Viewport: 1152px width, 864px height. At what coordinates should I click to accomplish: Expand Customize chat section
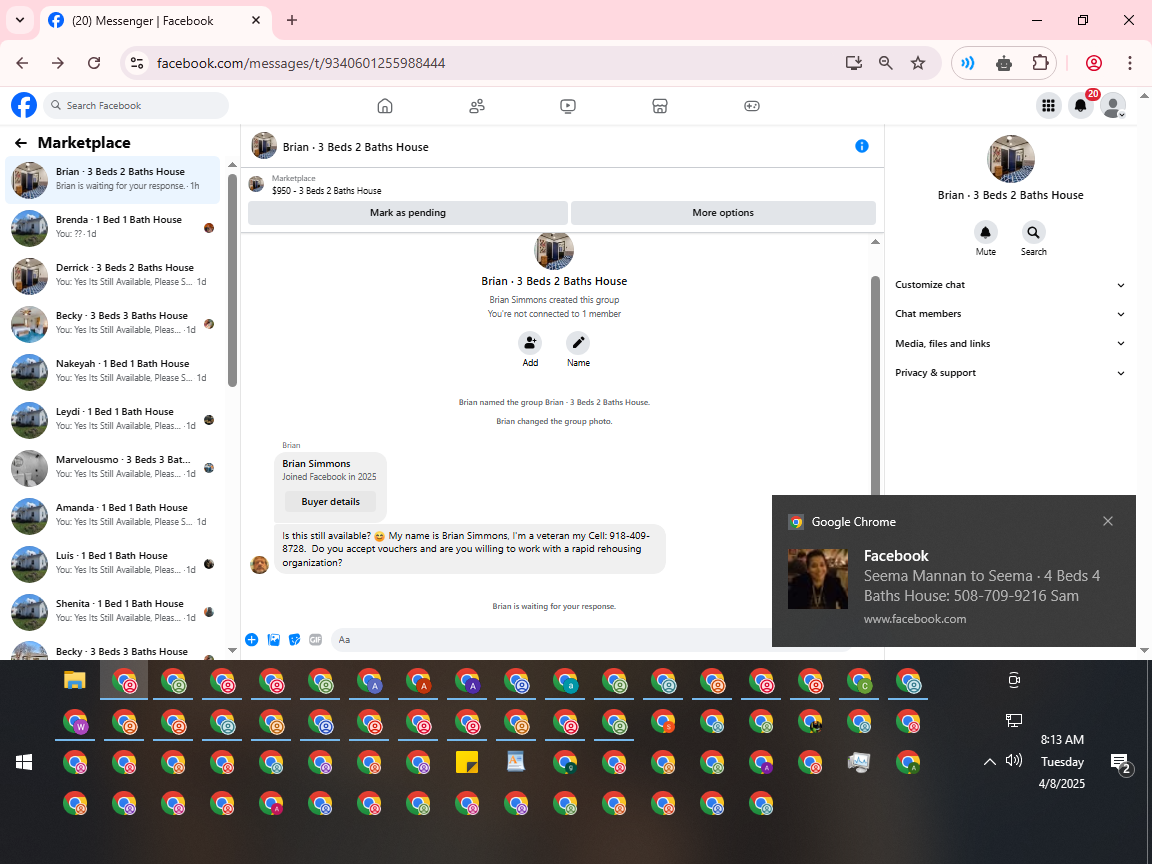1009,285
